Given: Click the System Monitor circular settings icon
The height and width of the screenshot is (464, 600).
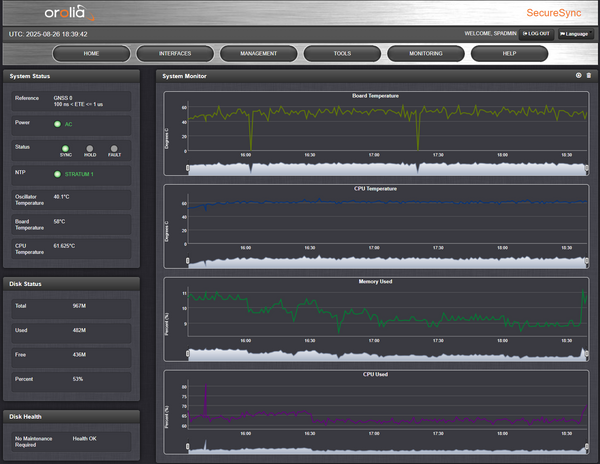Looking at the screenshot, I should (x=579, y=76).
